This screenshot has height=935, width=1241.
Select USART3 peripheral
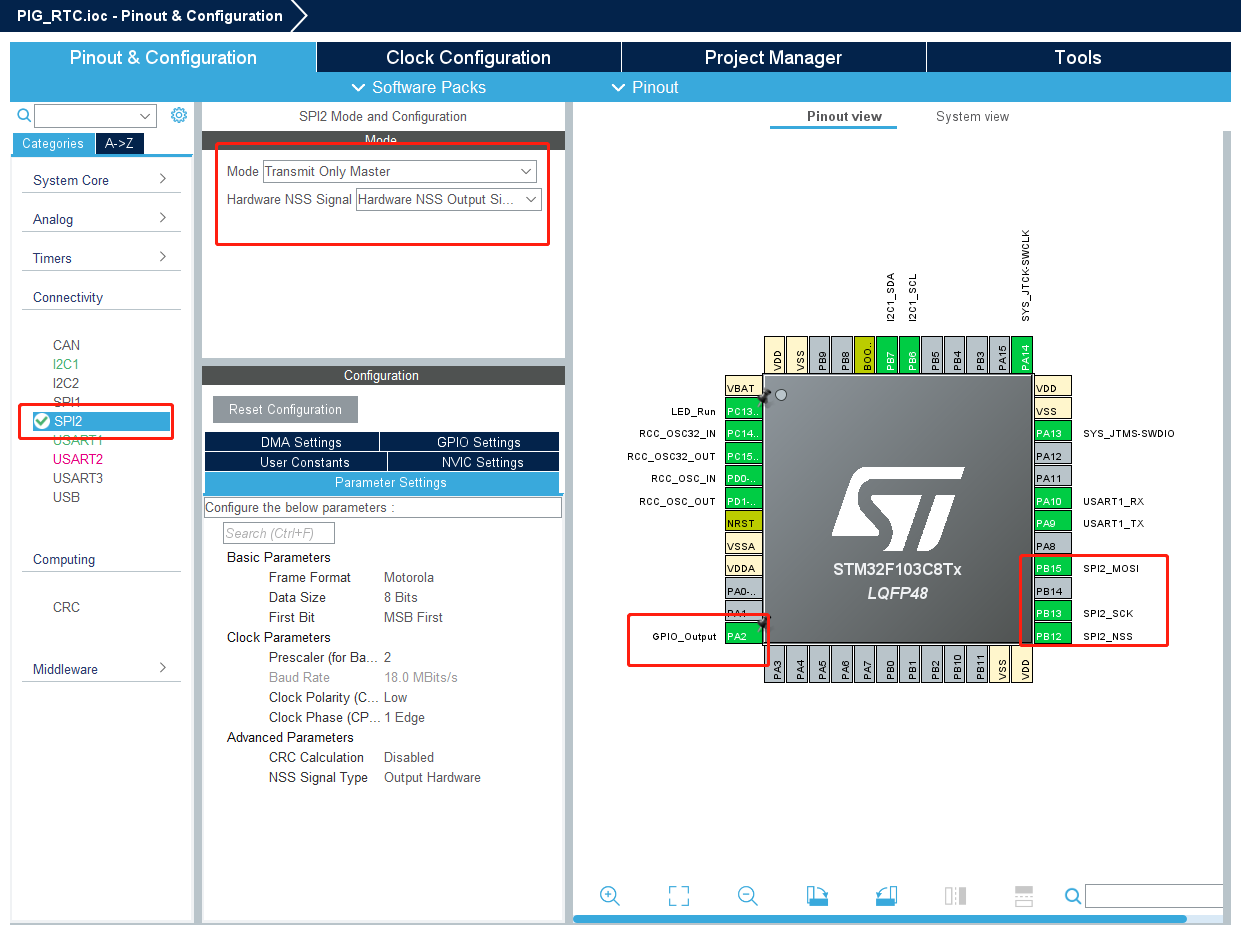point(78,478)
